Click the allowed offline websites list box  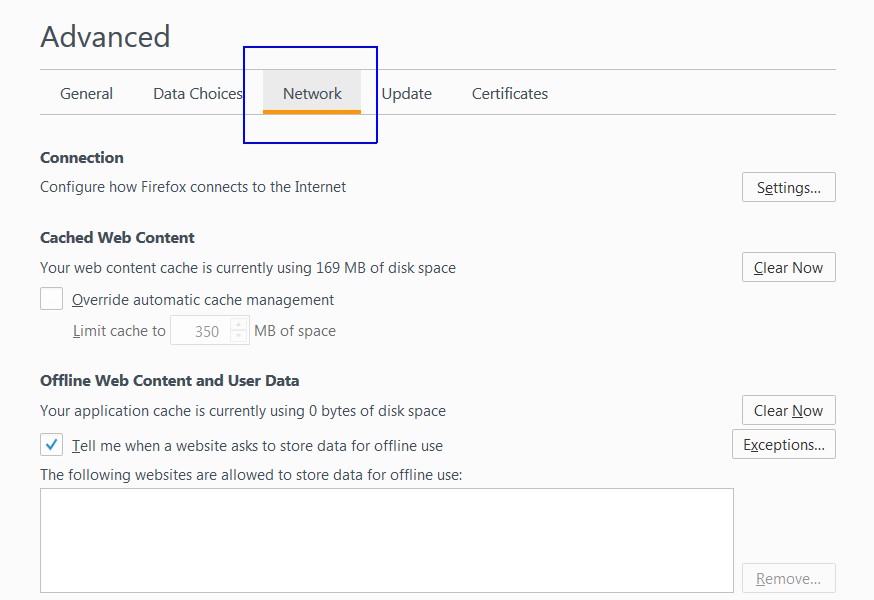coord(387,540)
